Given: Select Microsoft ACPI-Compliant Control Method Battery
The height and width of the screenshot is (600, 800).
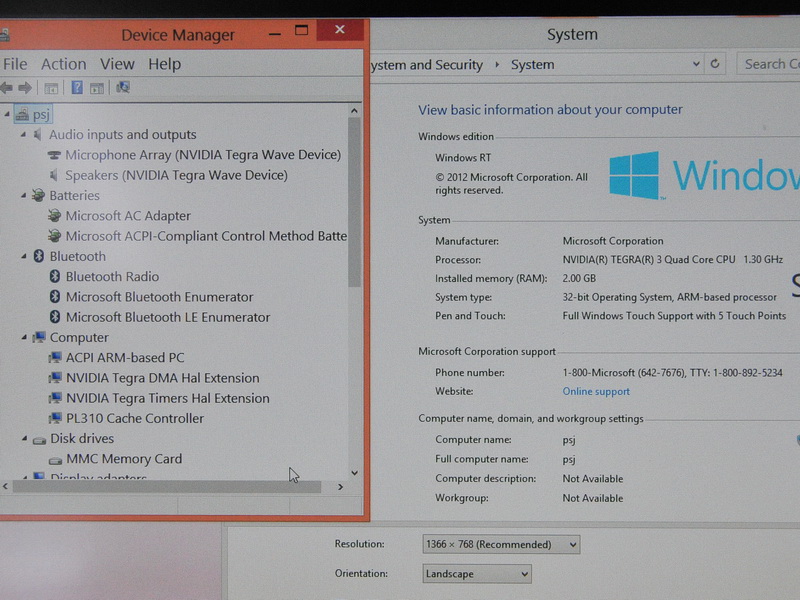Looking at the screenshot, I should (x=206, y=236).
